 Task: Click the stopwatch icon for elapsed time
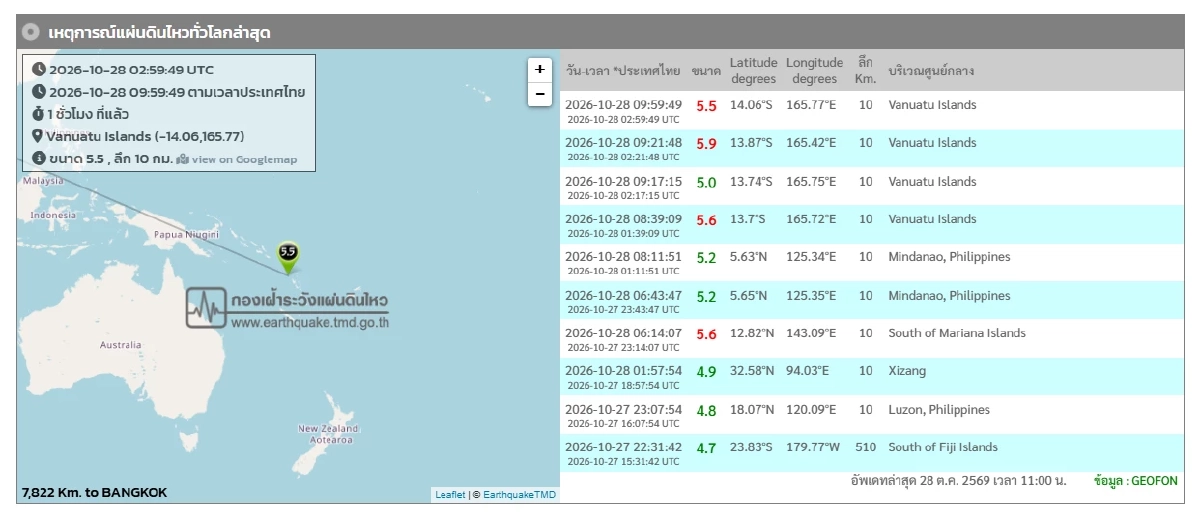(x=39, y=114)
